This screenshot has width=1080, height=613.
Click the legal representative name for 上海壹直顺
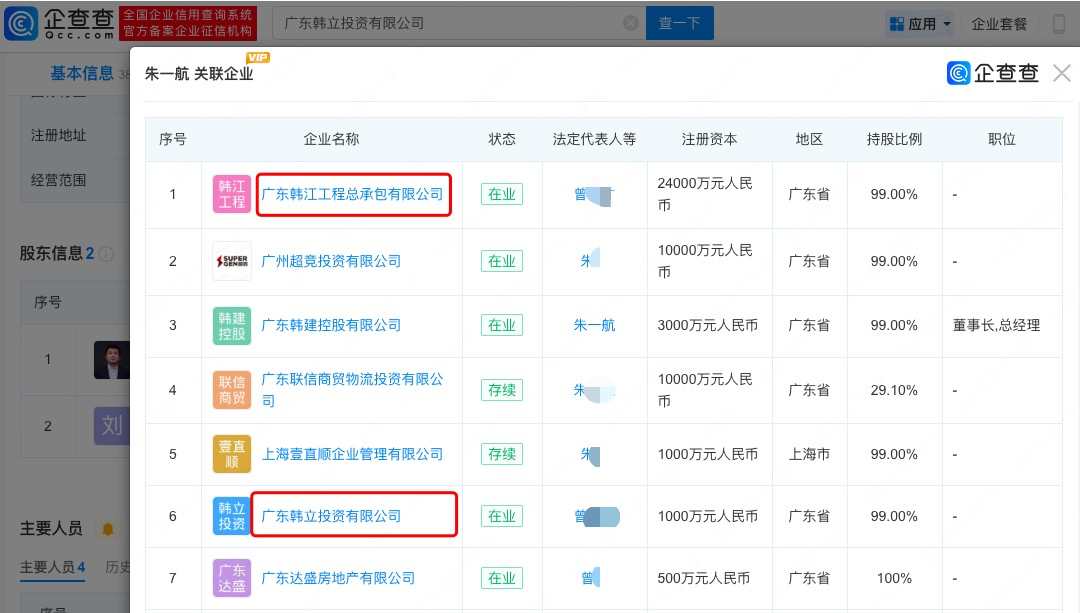coord(590,455)
